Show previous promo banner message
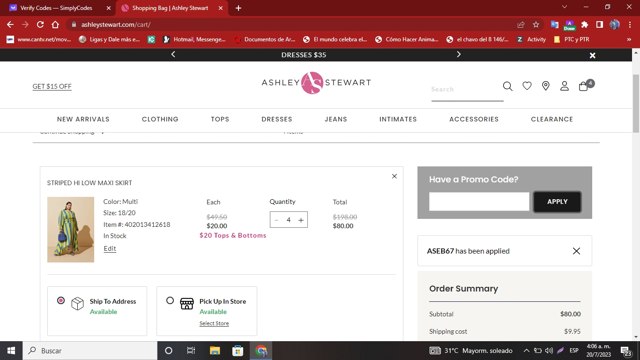This screenshot has height=360, width=640. tap(173, 54)
